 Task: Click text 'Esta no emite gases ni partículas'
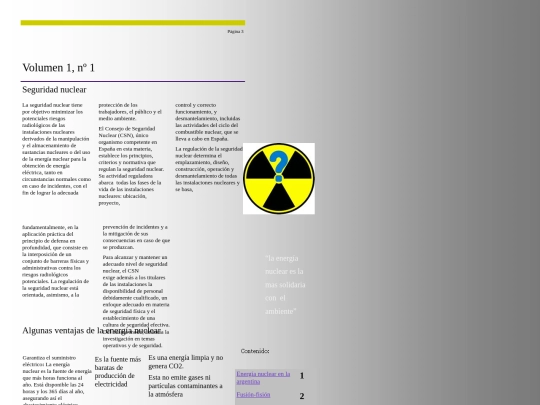[x=186, y=386]
